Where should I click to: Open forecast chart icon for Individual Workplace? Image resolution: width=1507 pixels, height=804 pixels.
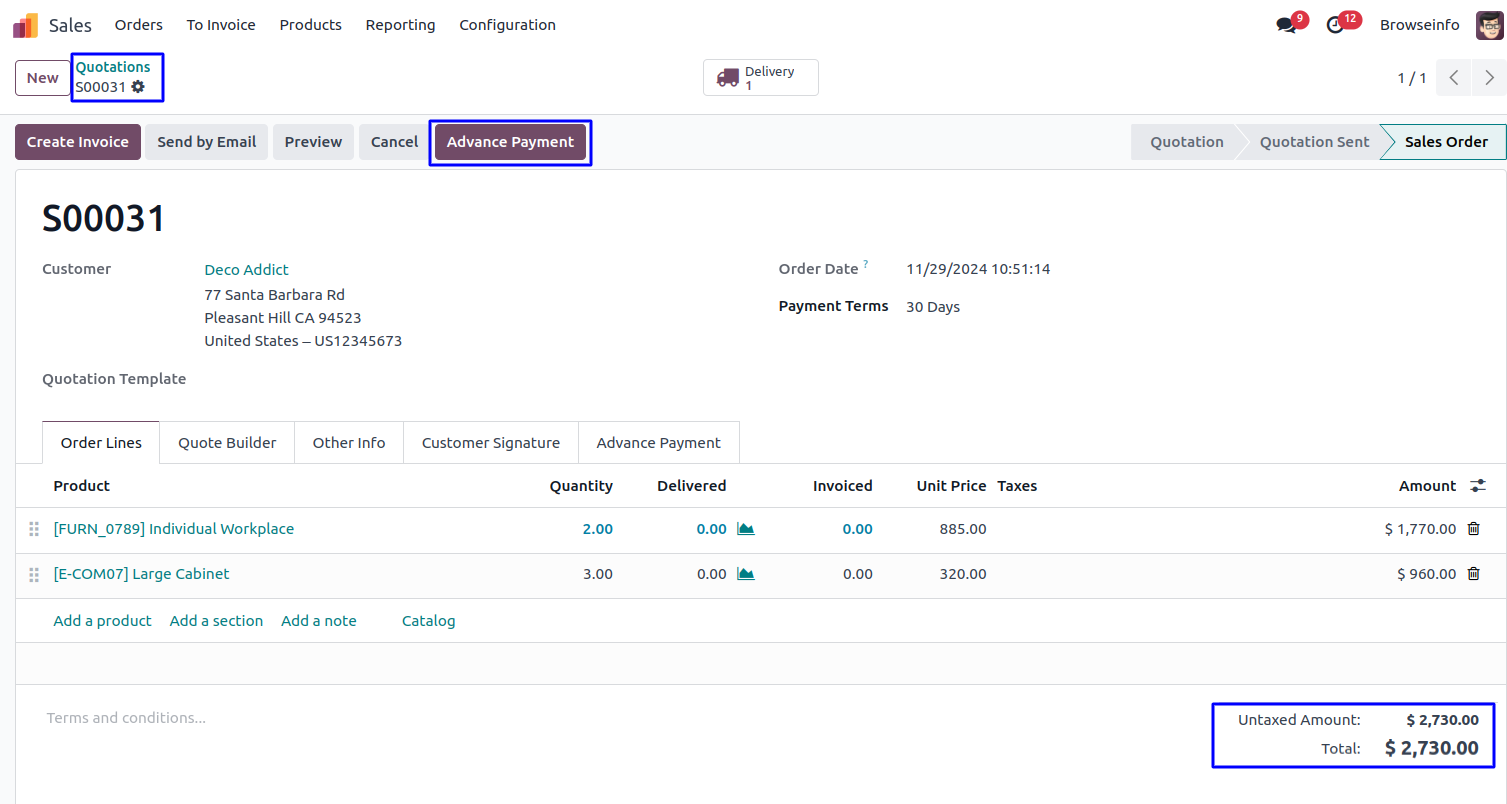pos(745,529)
